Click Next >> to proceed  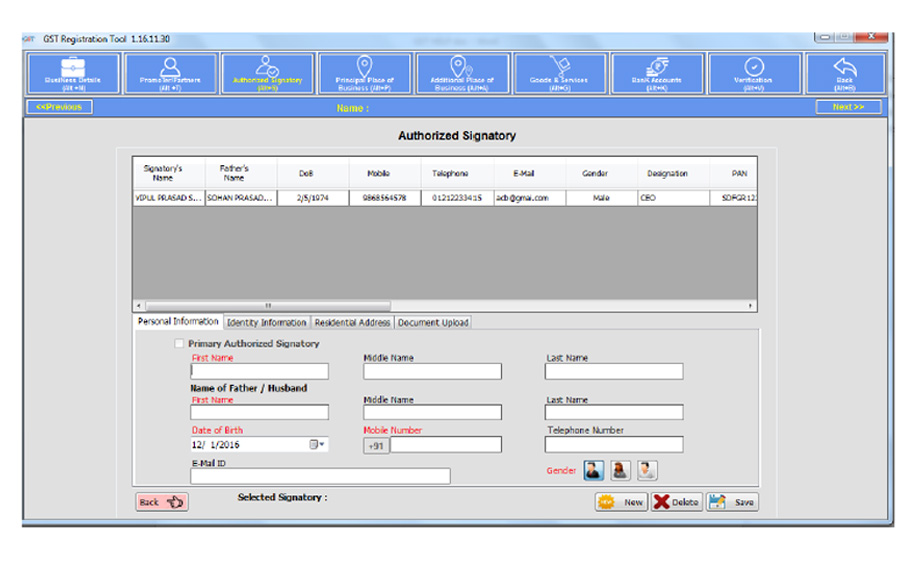pyautogui.click(x=848, y=107)
